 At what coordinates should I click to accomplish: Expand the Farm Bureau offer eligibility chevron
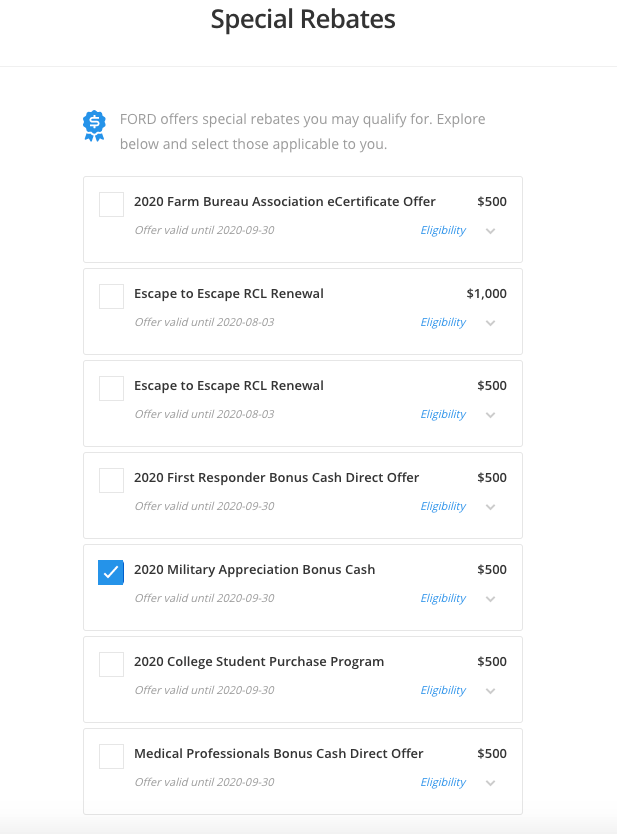point(490,231)
